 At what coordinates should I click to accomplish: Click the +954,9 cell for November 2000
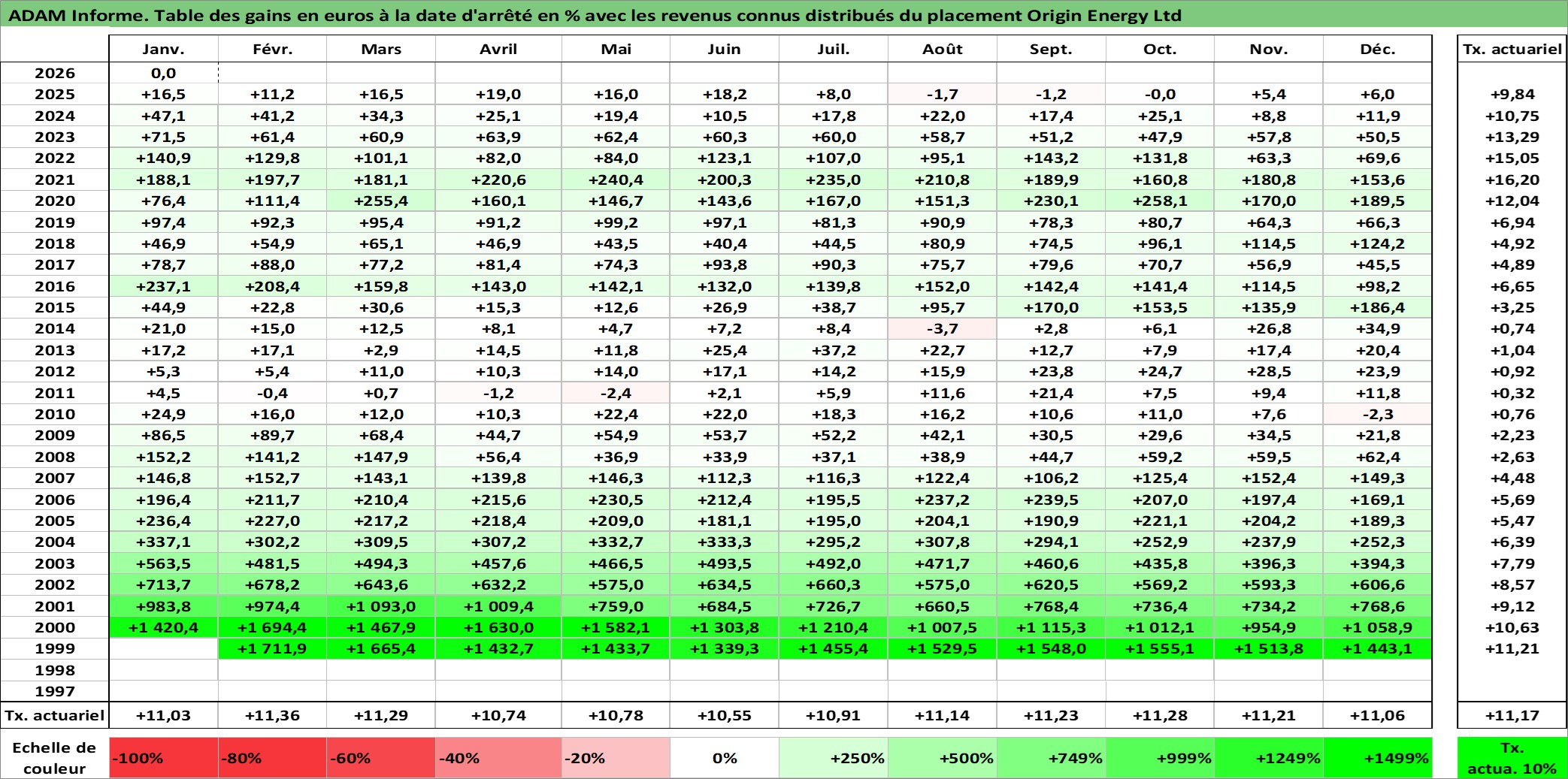[x=1269, y=627]
